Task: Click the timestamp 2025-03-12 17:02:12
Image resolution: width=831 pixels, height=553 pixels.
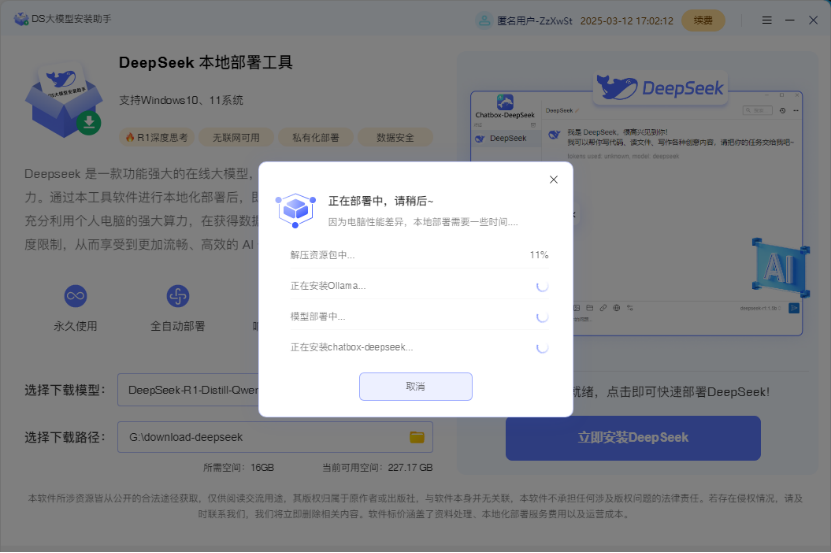Action: (626, 21)
